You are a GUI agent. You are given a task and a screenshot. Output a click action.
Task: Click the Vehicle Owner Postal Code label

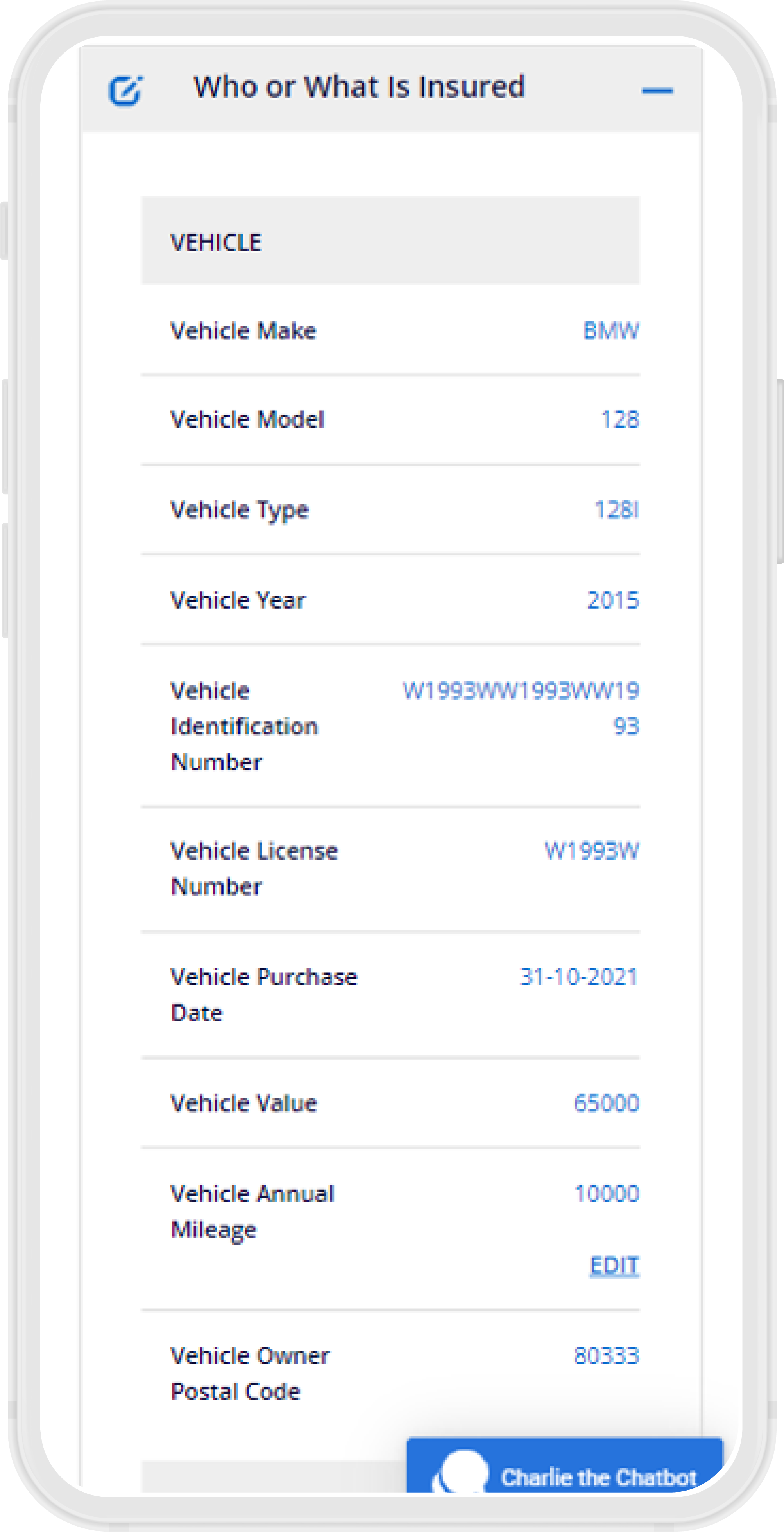(250, 1373)
